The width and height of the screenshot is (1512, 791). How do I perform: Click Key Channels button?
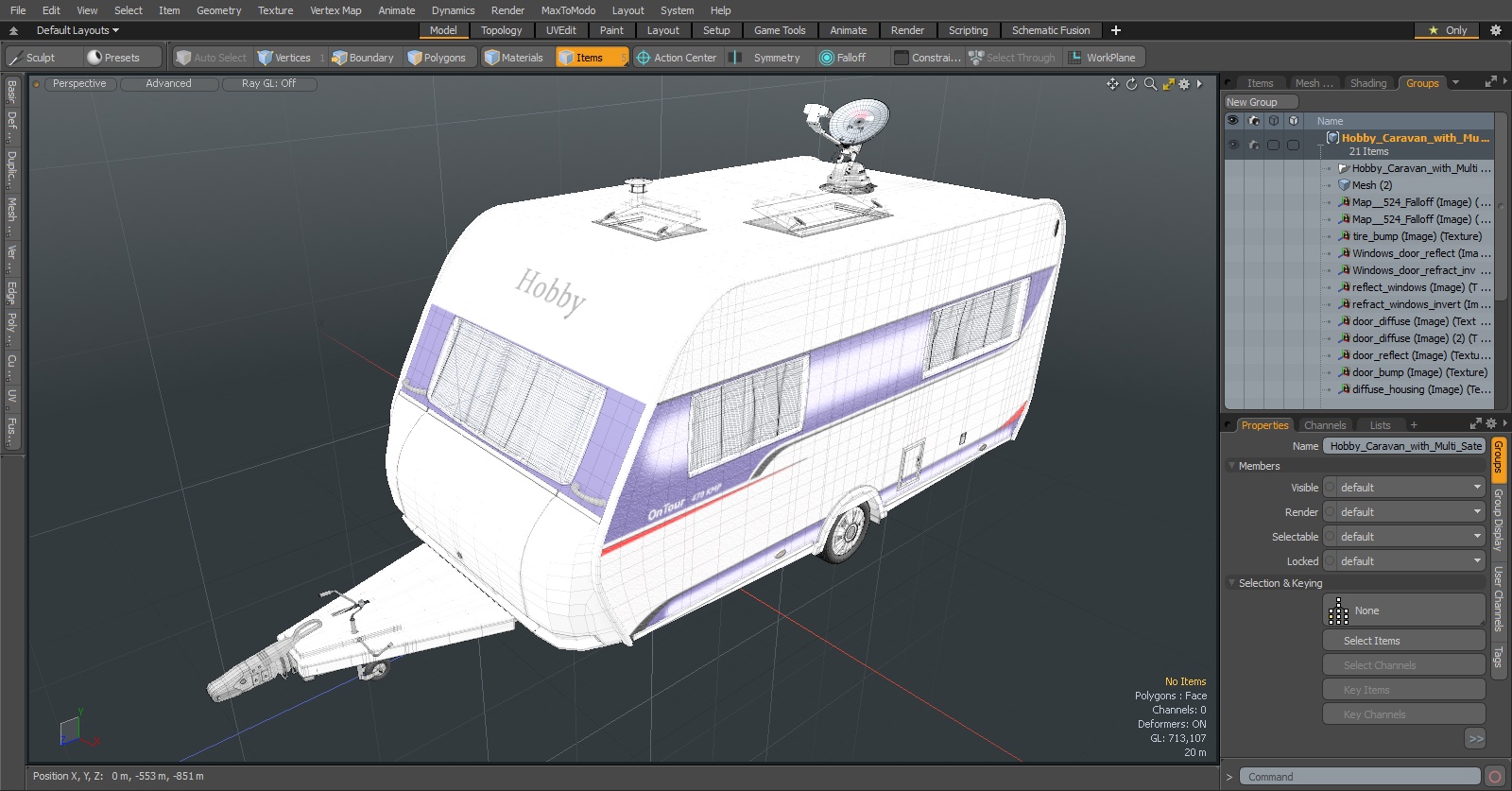(1404, 714)
